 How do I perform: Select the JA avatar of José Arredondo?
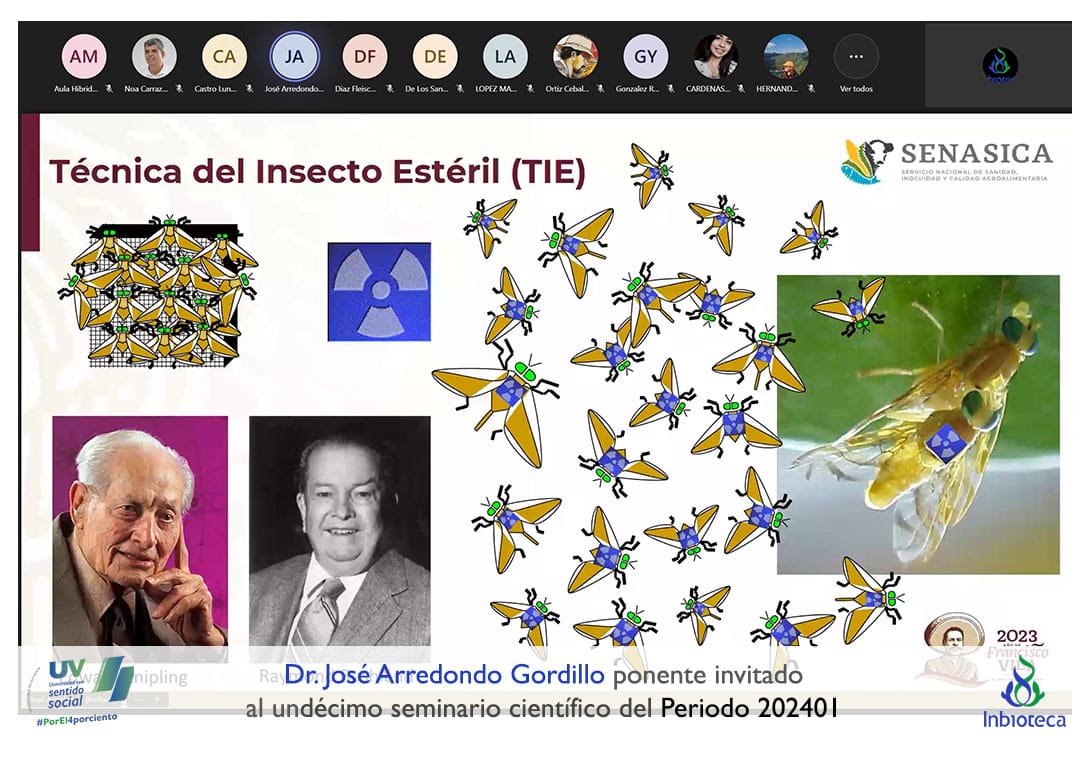(294, 57)
